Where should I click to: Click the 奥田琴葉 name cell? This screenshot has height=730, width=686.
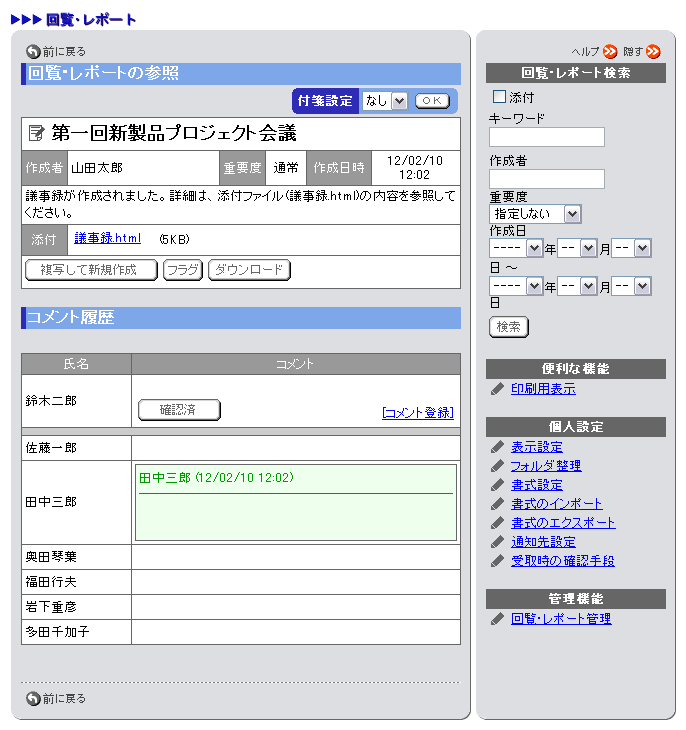[76, 557]
